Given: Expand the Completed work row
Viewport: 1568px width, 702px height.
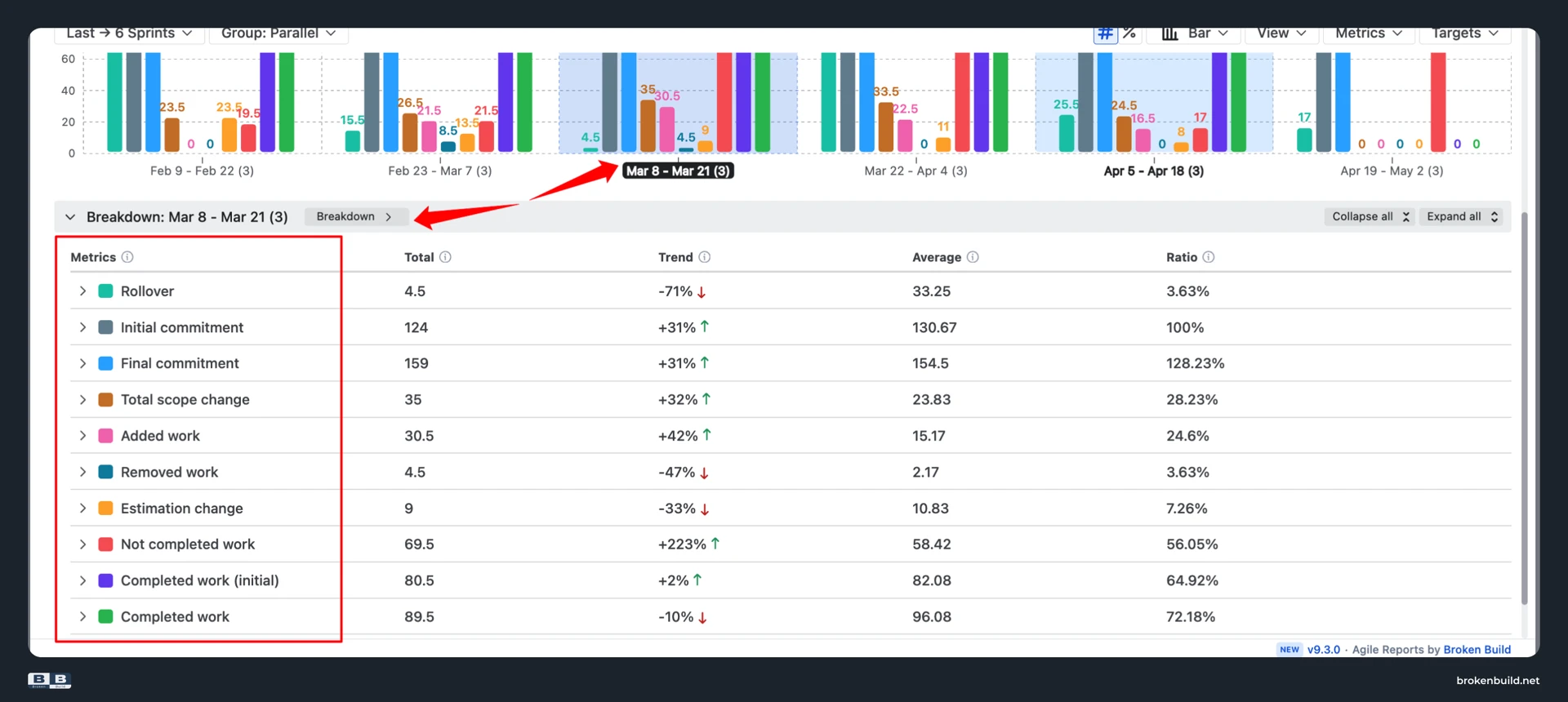Looking at the screenshot, I should click(x=82, y=617).
